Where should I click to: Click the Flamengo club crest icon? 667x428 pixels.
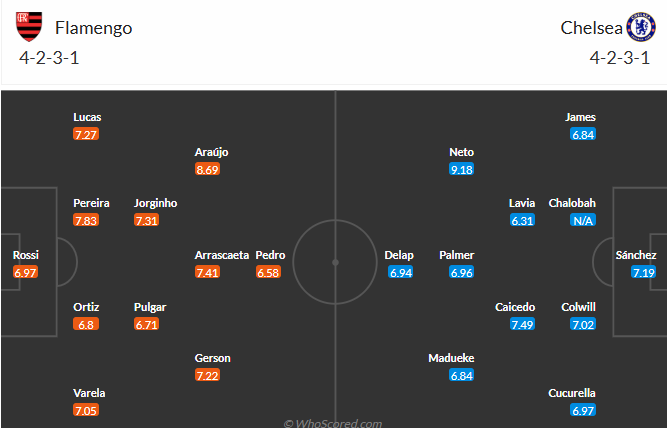point(29,27)
